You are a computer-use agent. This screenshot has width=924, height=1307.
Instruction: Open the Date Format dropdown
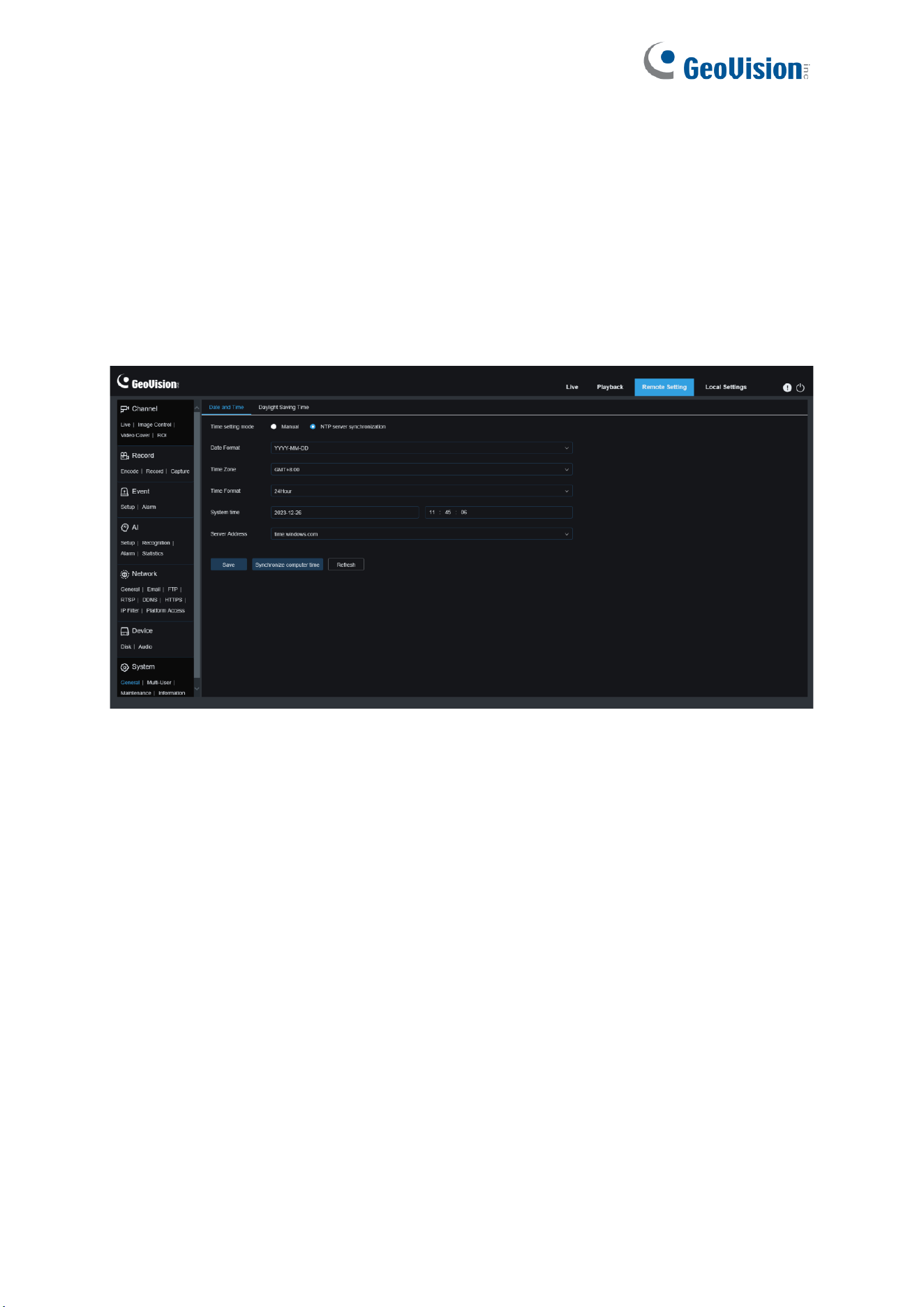pyautogui.click(x=422, y=448)
